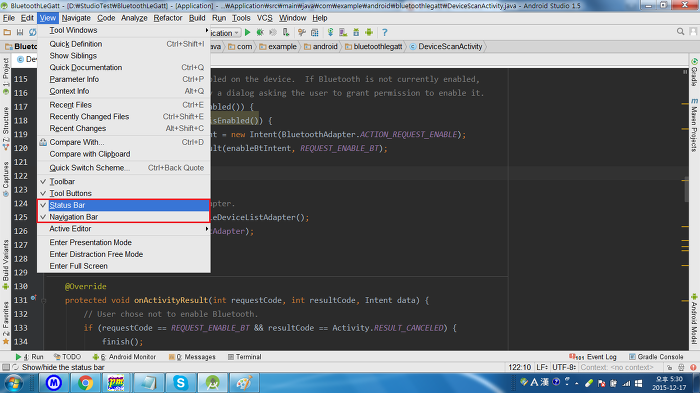
Task: Click the 122:10 cursor position in status bar
Action: (520, 367)
